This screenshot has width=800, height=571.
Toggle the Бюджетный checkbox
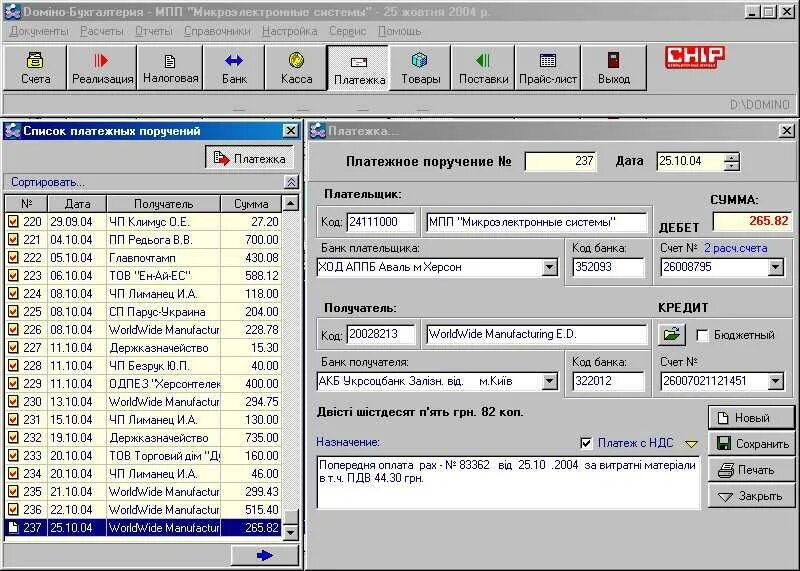pyautogui.click(x=702, y=335)
